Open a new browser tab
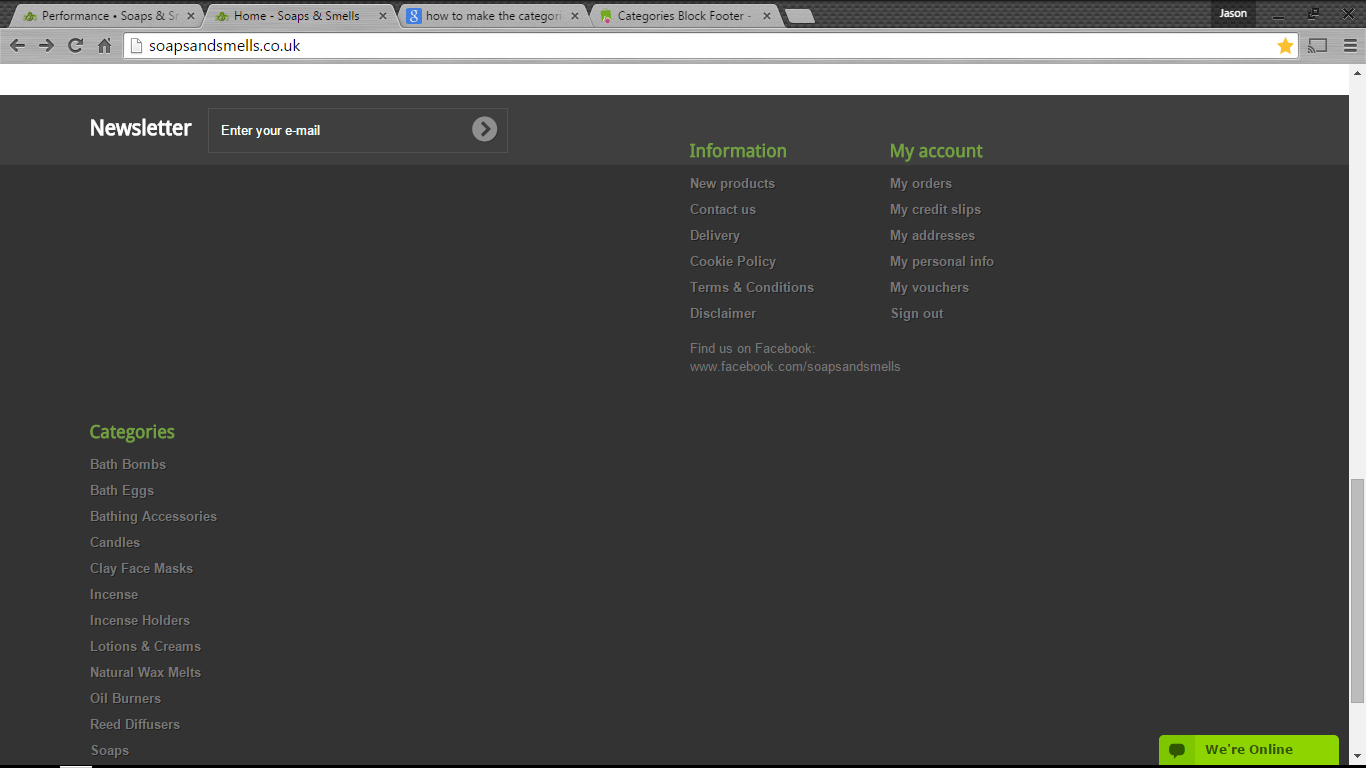This screenshot has height=768, width=1366. [x=799, y=16]
